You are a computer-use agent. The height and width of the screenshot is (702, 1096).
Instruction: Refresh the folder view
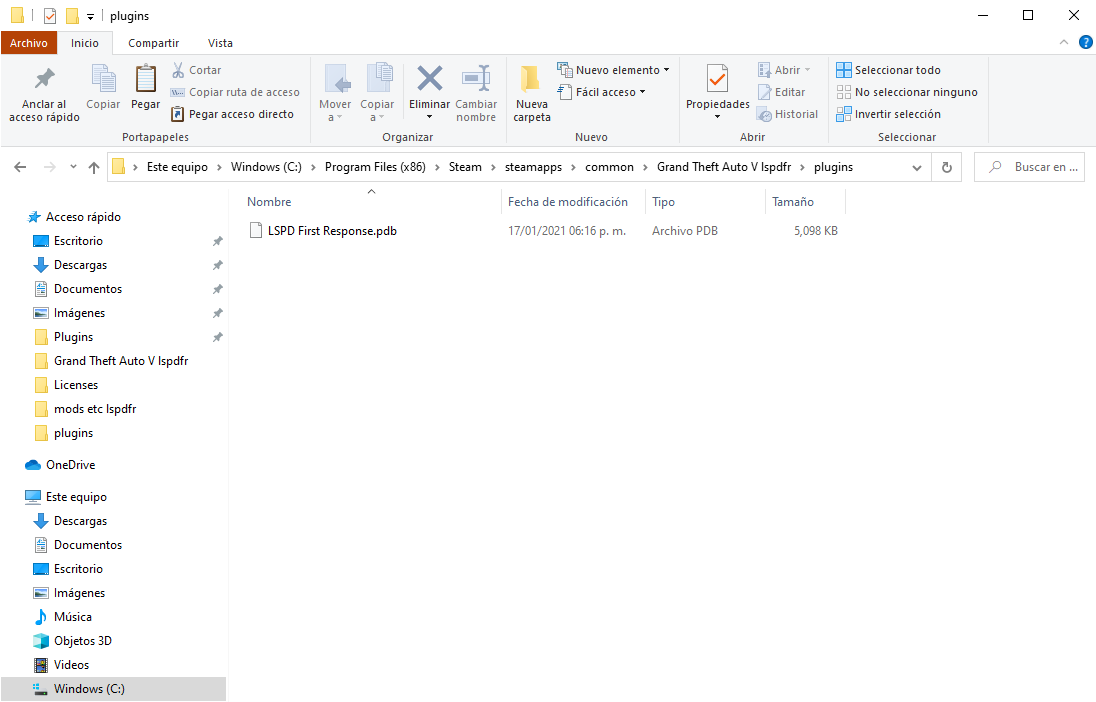point(946,167)
